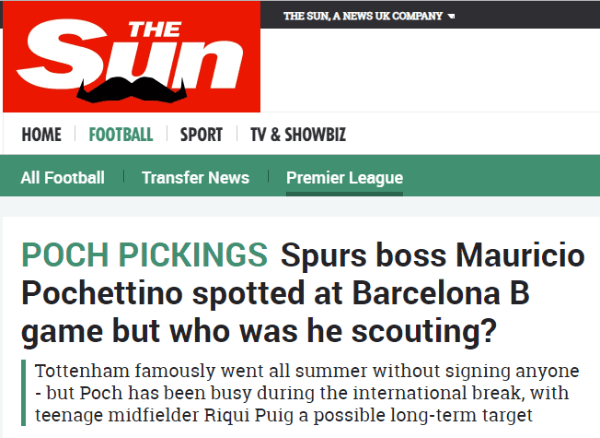600x438 pixels.
Task: Select the Premier League tab
Action: [x=344, y=178]
